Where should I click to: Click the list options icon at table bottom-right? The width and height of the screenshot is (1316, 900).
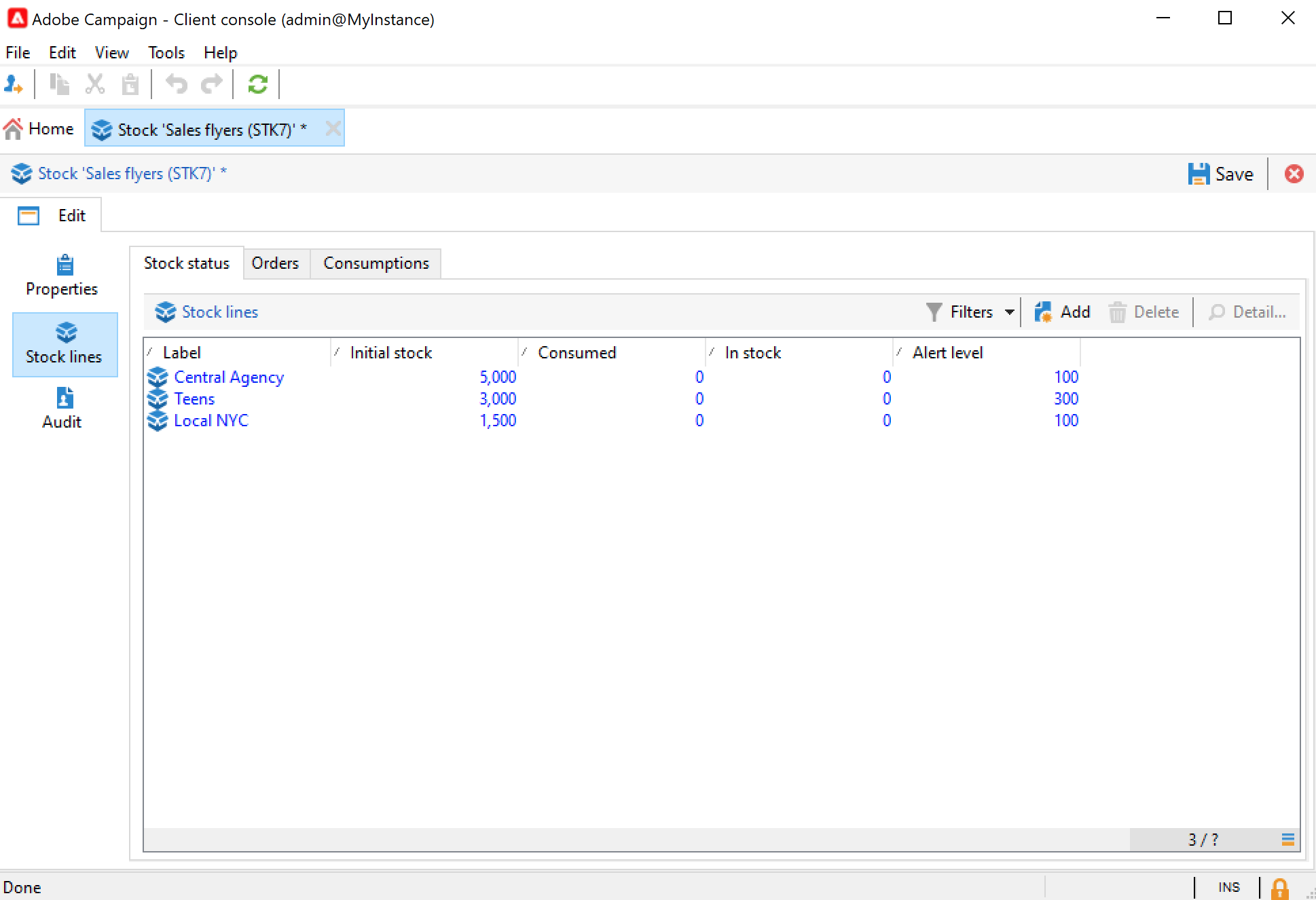tap(1287, 840)
